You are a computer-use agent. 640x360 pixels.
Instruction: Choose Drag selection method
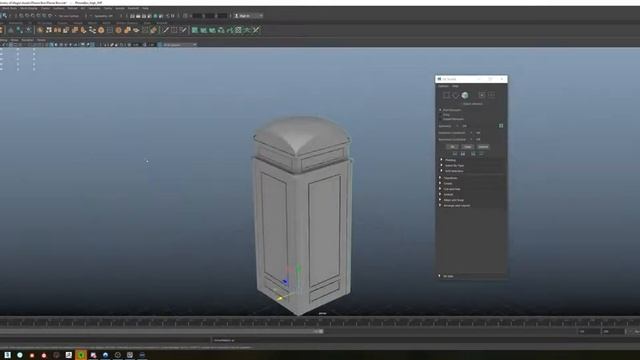point(446,115)
